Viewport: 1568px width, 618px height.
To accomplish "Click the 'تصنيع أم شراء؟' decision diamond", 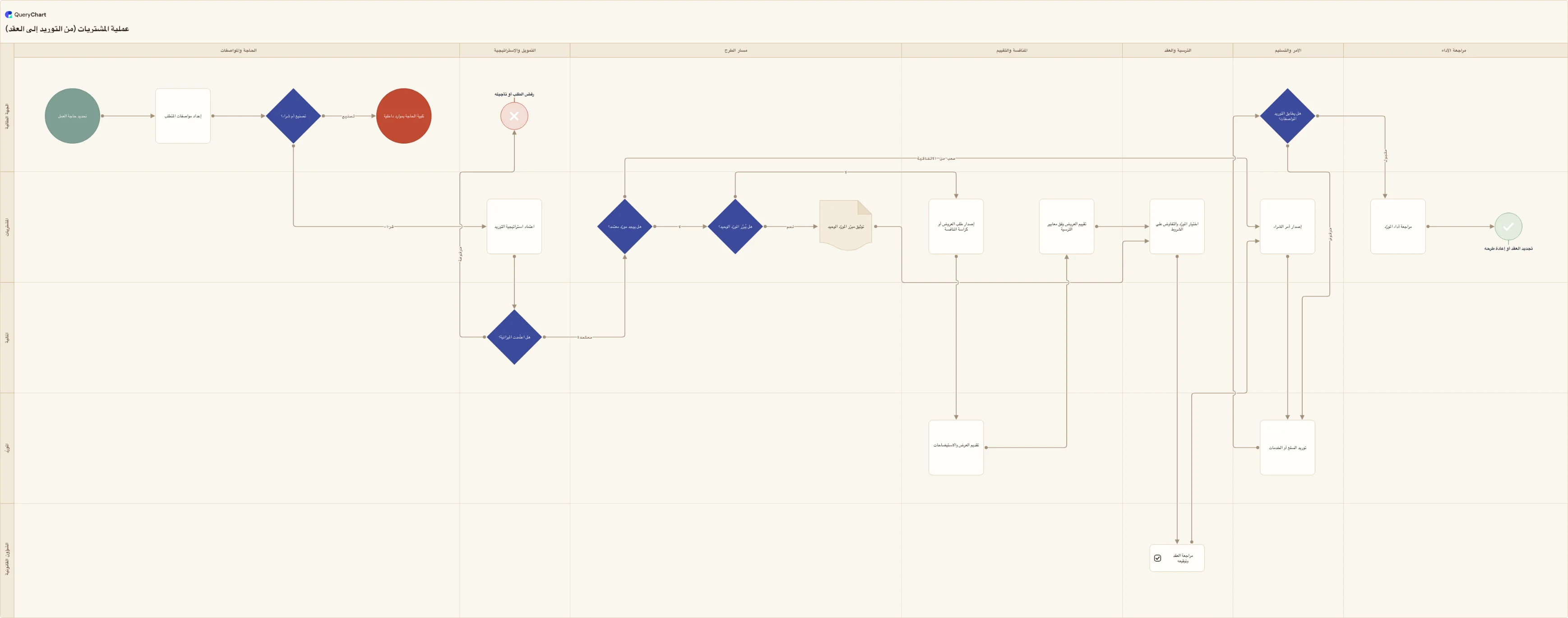I will point(293,116).
